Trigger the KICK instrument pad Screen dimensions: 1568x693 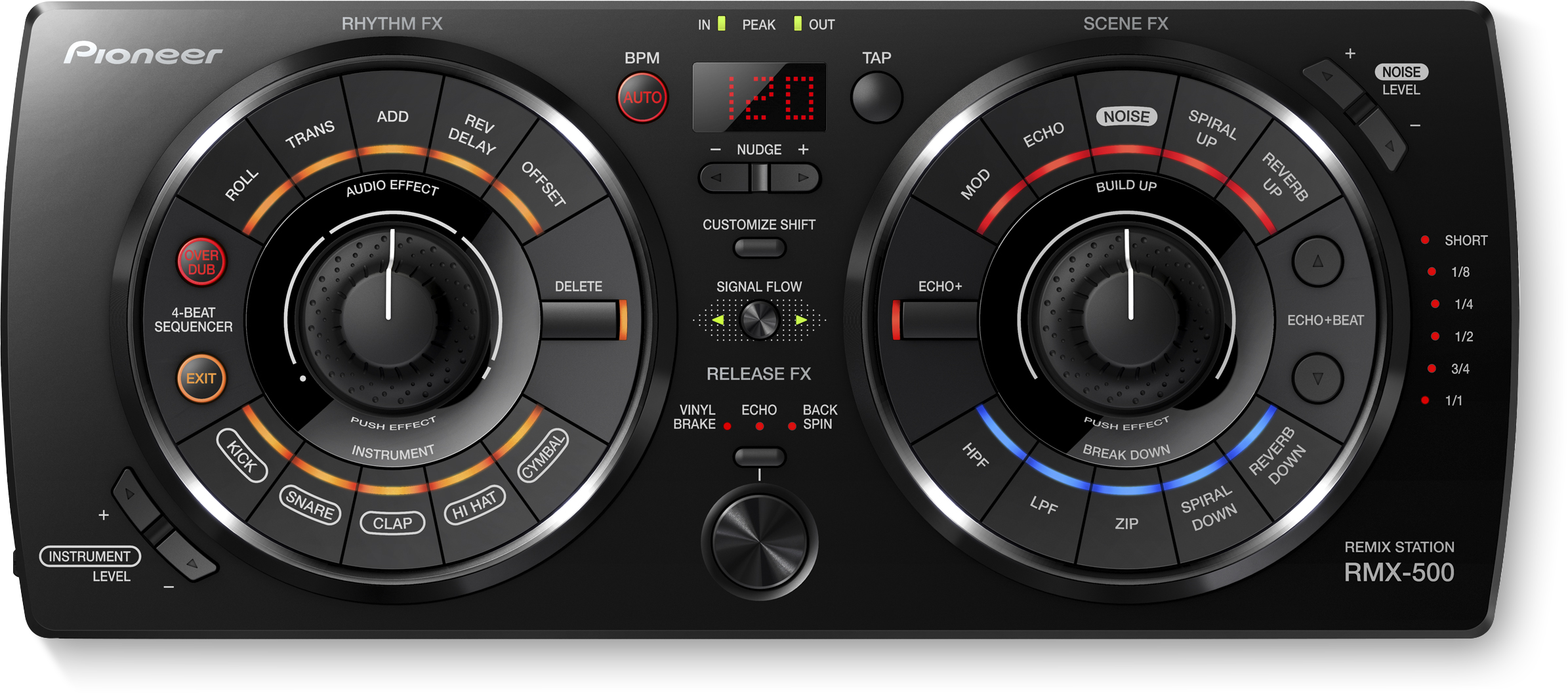click(241, 455)
